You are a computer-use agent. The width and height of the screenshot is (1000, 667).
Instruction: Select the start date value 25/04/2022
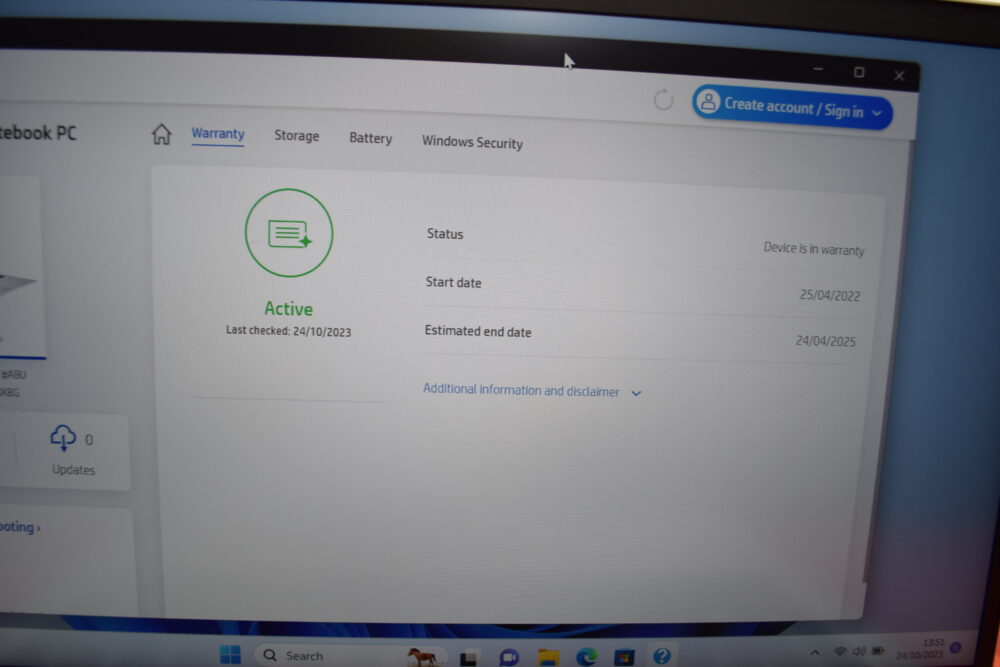point(830,295)
